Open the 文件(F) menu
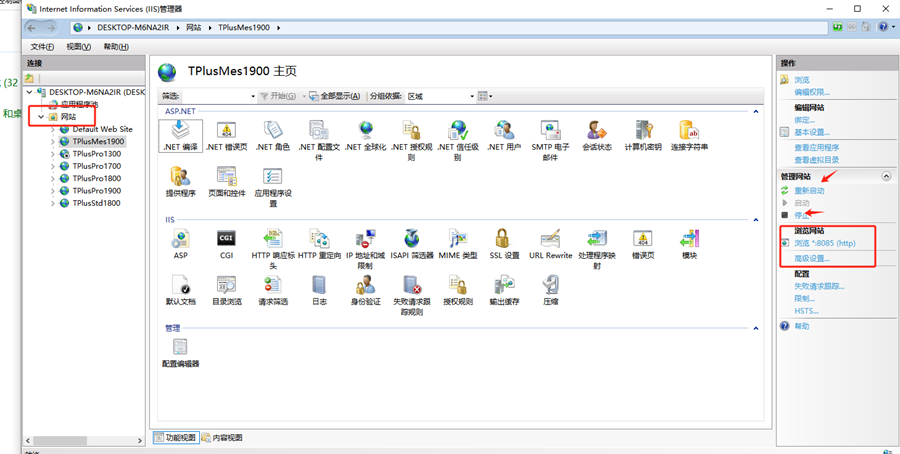The image size is (900, 454). pos(42,47)
